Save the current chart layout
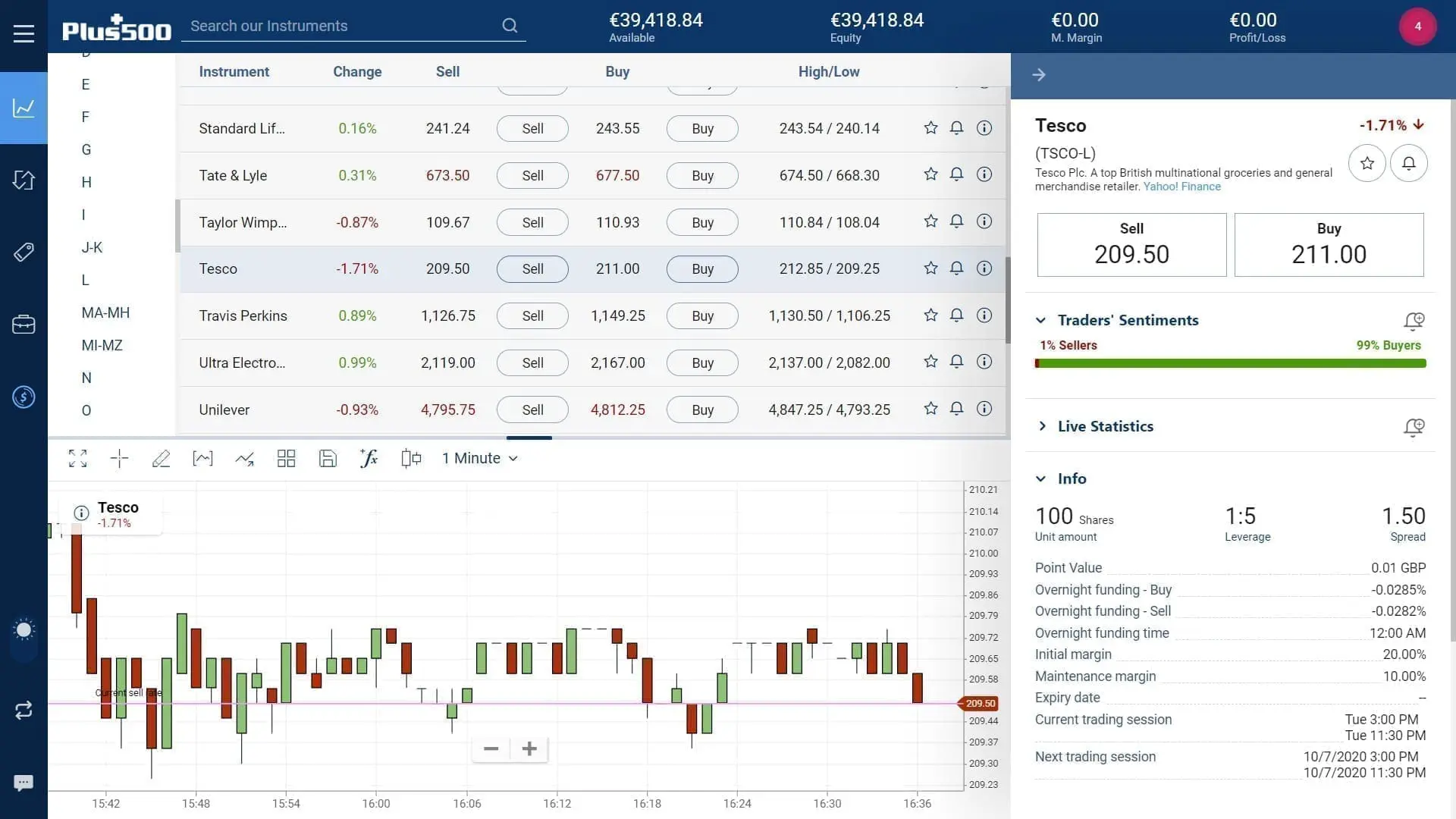Screen dimensions: 1456x819 tap(328, 458)
